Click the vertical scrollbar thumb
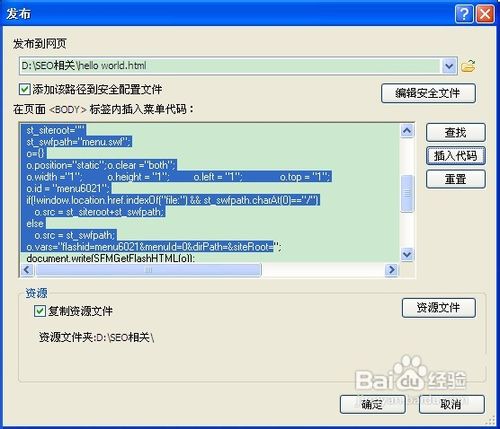Screen dimensions: 500x429 coord(407,193)
